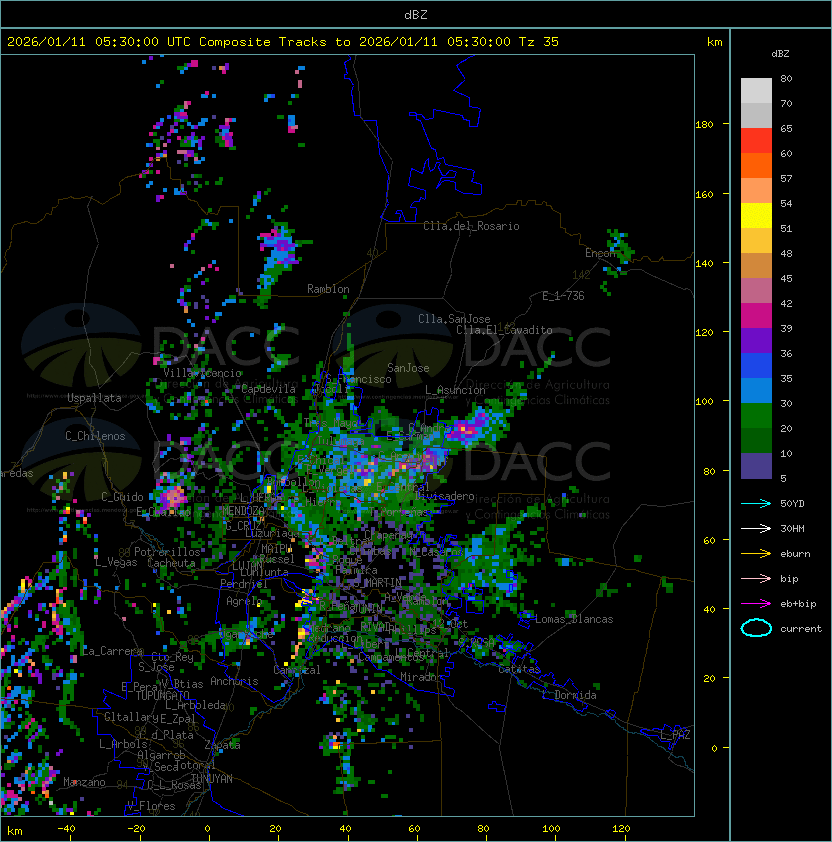Click the magenta eb+bip arrow in legend
Image resolution: width=832 pixels, height=842 pixels.
756,604
